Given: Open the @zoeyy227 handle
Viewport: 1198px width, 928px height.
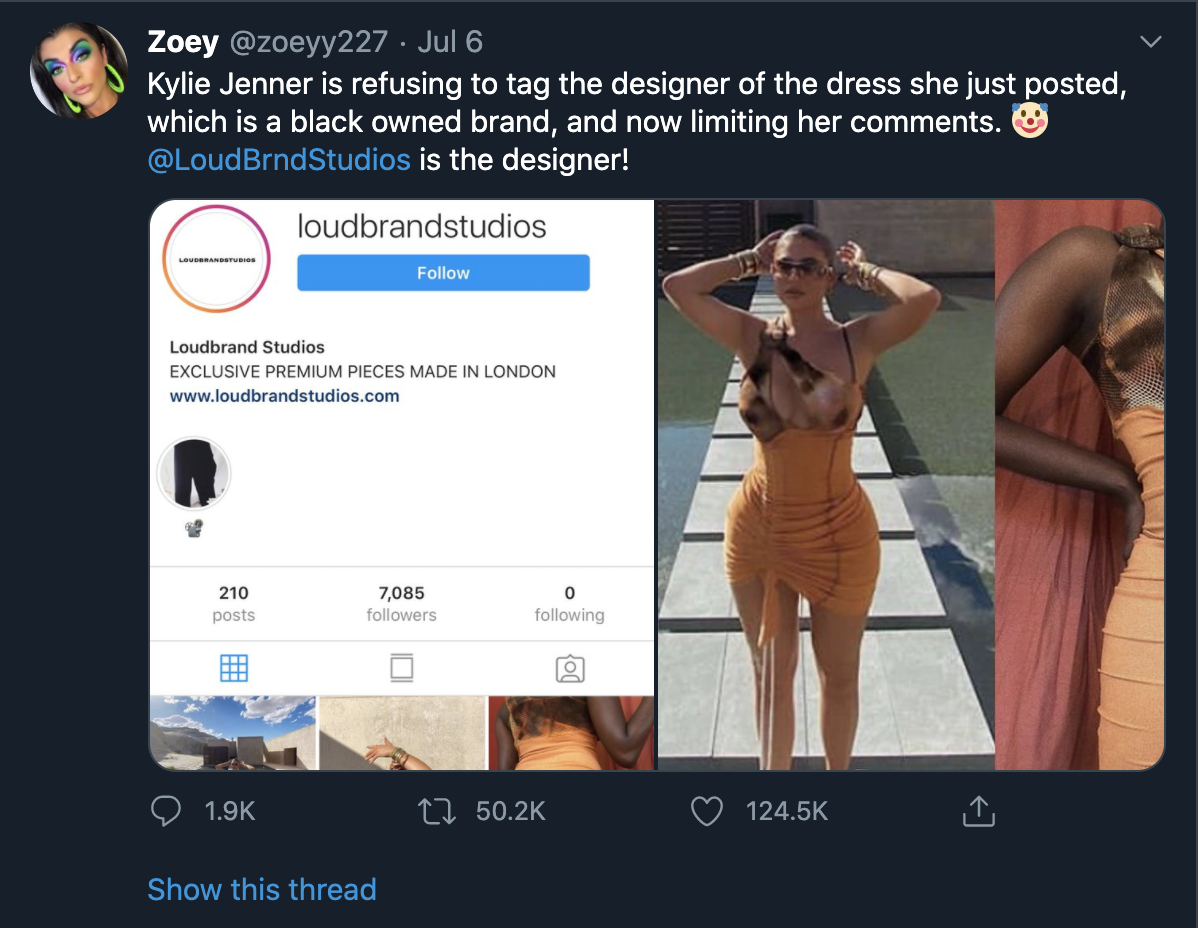Looking at the screenshot, I should tap(309, 42).
